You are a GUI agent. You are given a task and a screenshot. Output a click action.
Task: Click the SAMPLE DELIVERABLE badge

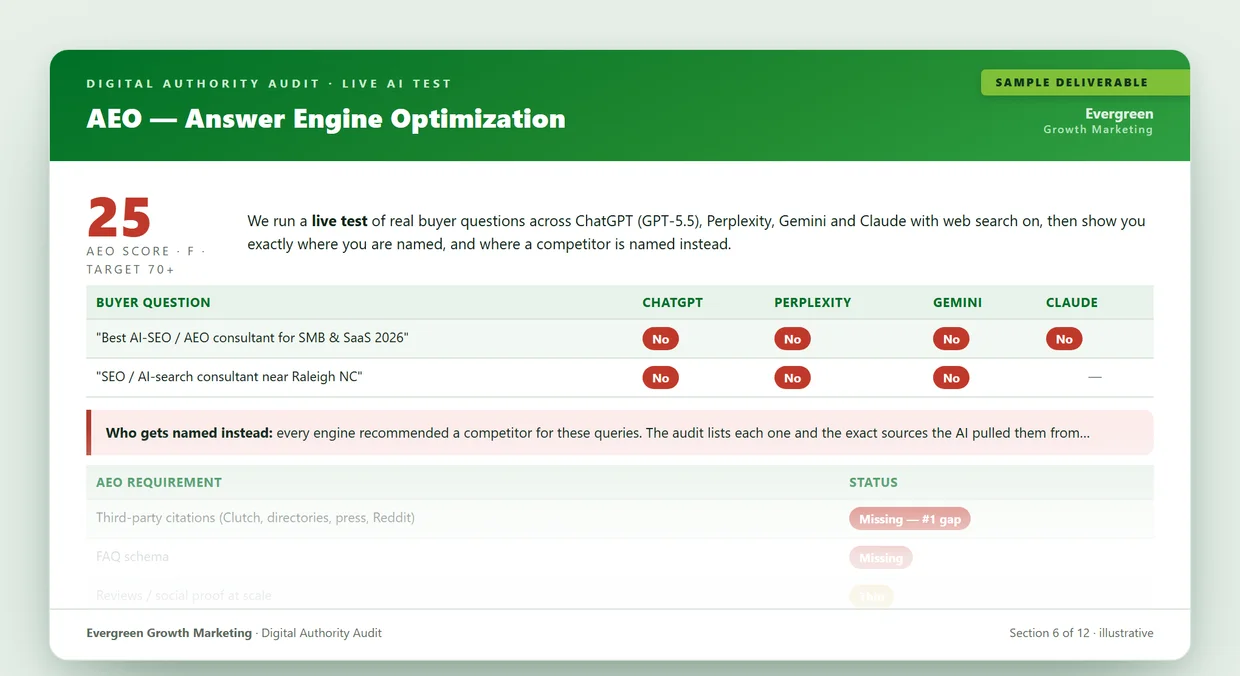click(x=1085, y=82)
